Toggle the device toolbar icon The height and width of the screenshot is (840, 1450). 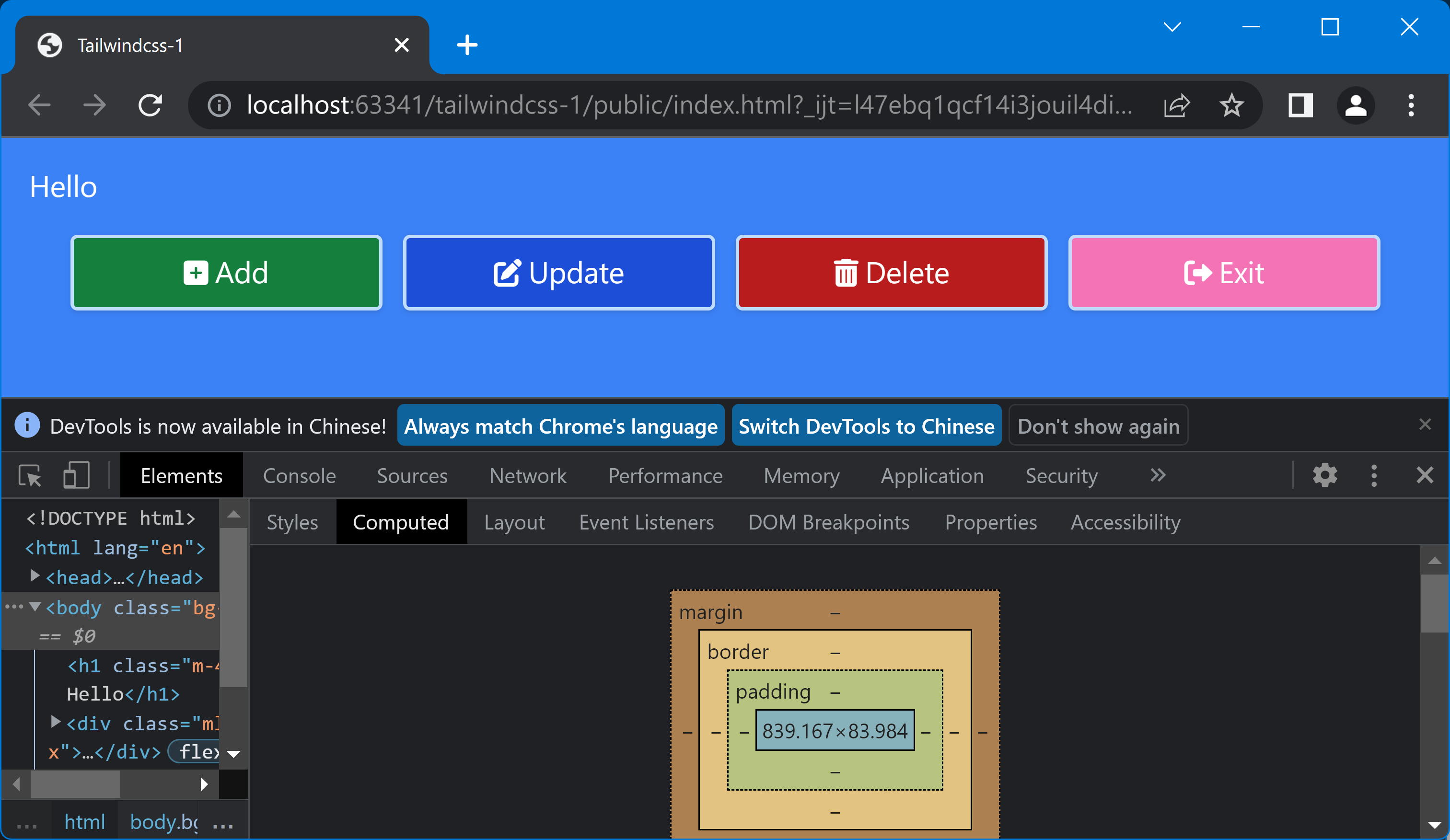pos(76,476)
